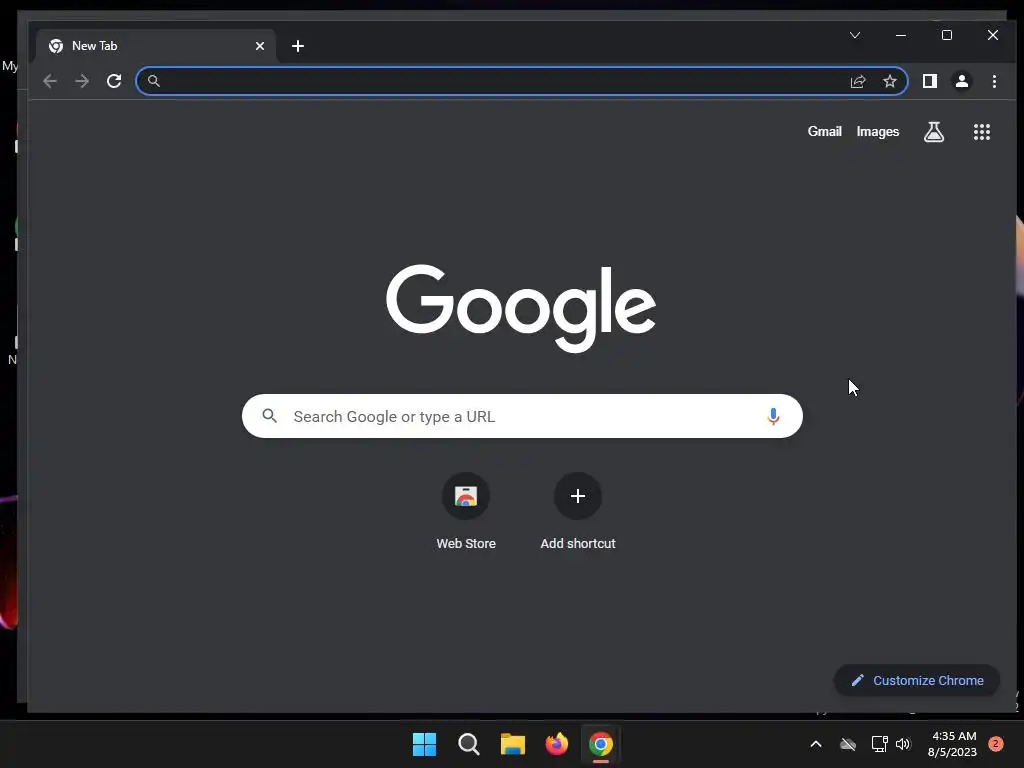Image resolution: width=1024 pixels, height=768 pixels.
Task: Select the New Tab tab
Action: (157, 46)
